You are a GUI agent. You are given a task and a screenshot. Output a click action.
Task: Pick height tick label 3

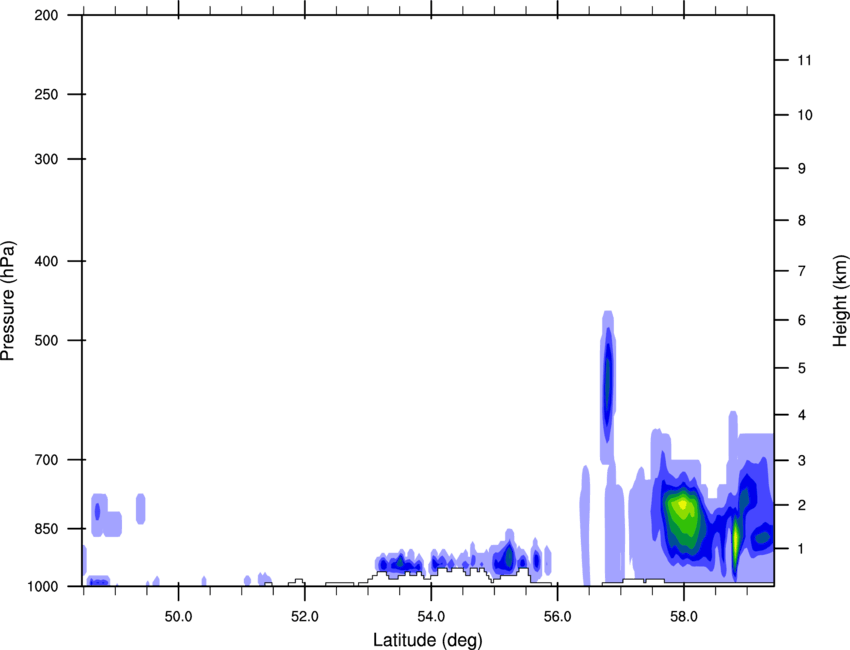tap(802, 460)
